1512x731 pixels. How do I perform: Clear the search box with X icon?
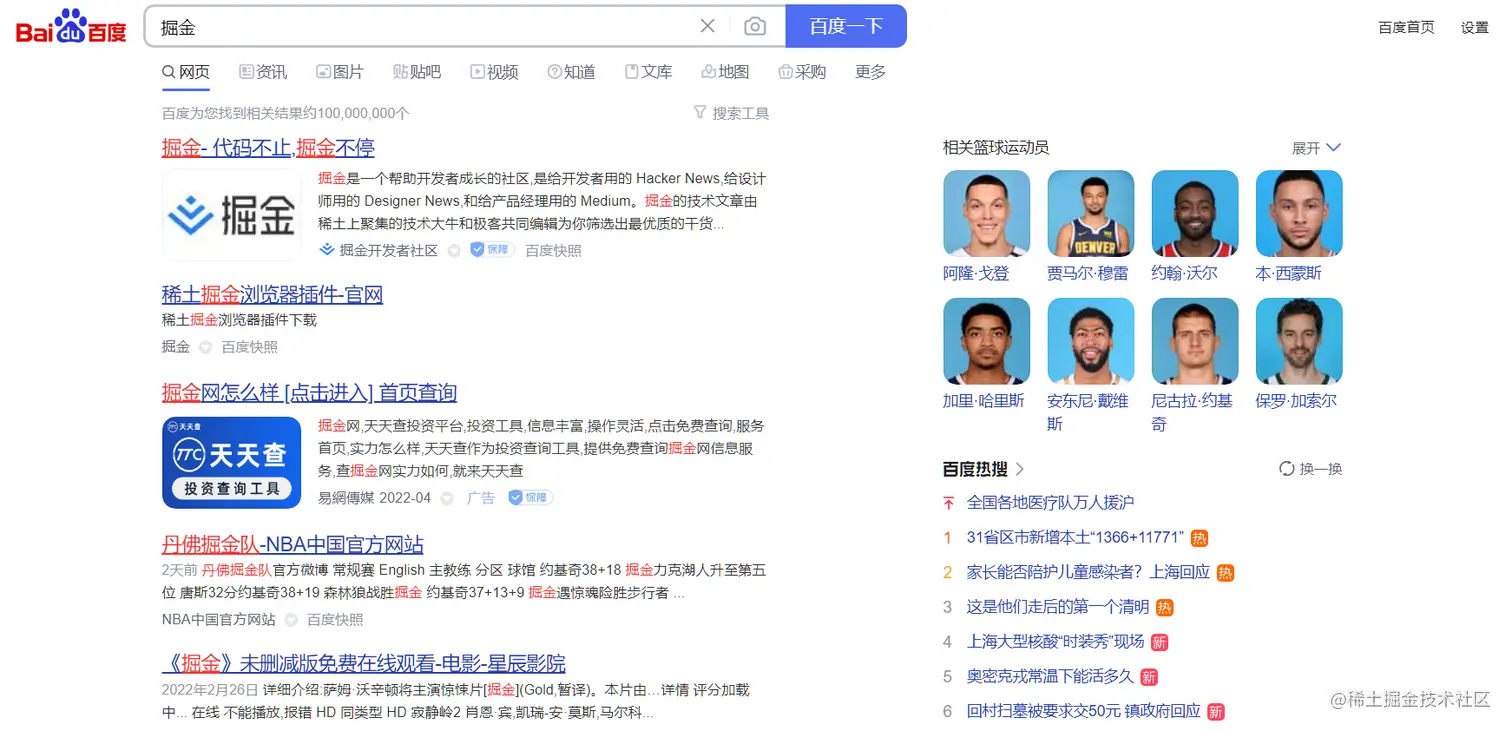pyautogui.click(x=708, y=26)
